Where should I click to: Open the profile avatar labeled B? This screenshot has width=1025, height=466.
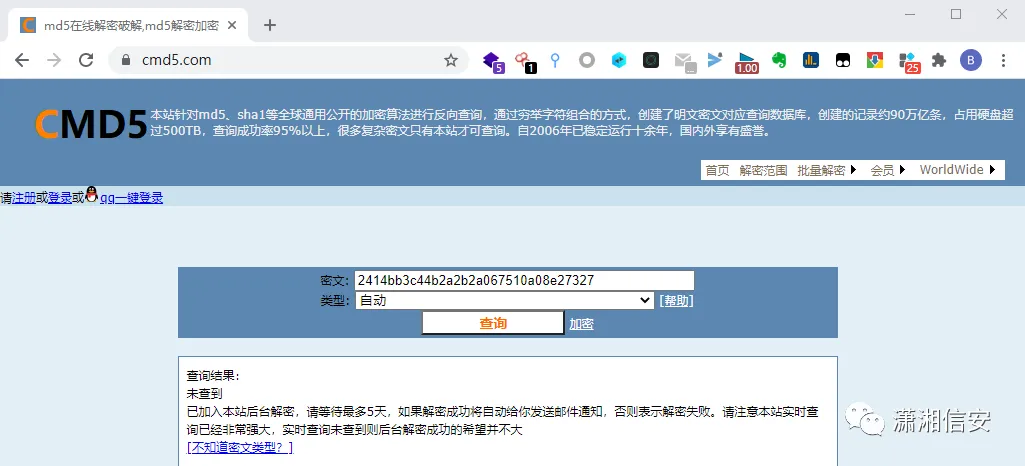click(971, 61)
